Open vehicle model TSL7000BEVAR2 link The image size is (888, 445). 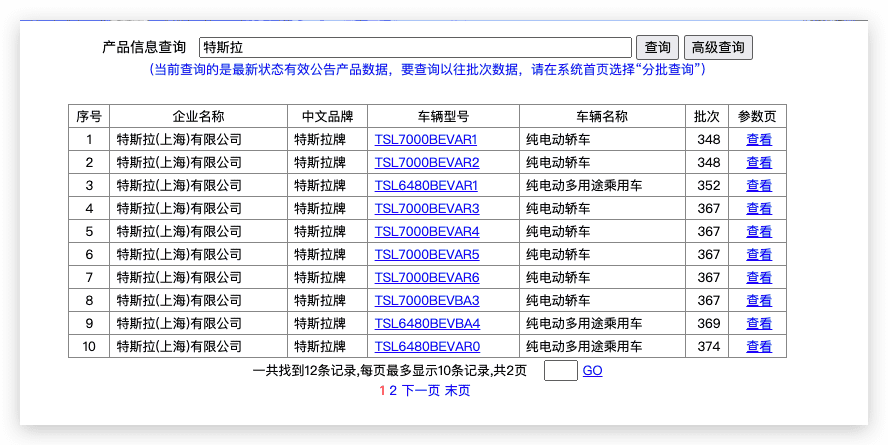pyautogui.click(x=426, y=163)
